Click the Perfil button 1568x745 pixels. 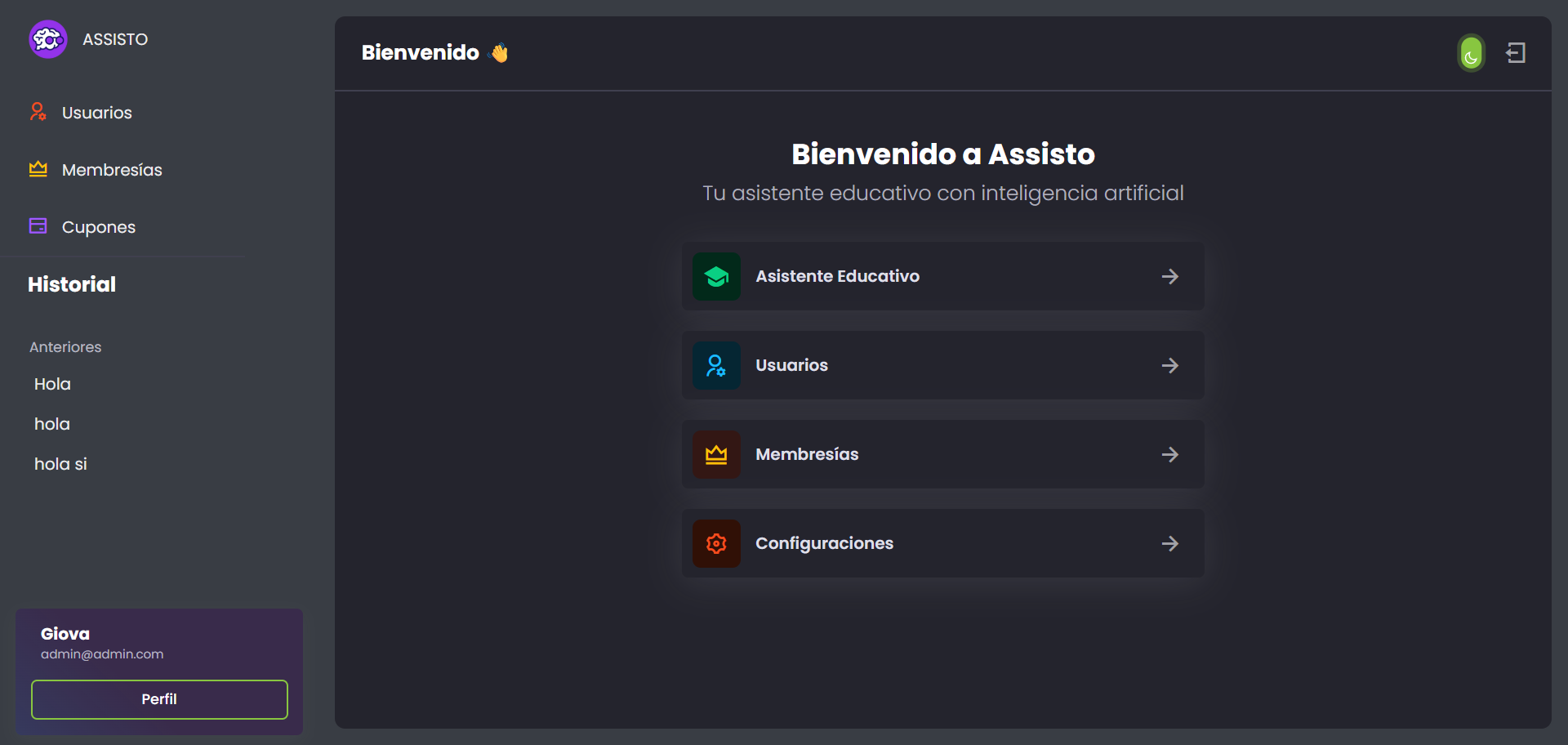pyautogui.click(x=159, y=699)
